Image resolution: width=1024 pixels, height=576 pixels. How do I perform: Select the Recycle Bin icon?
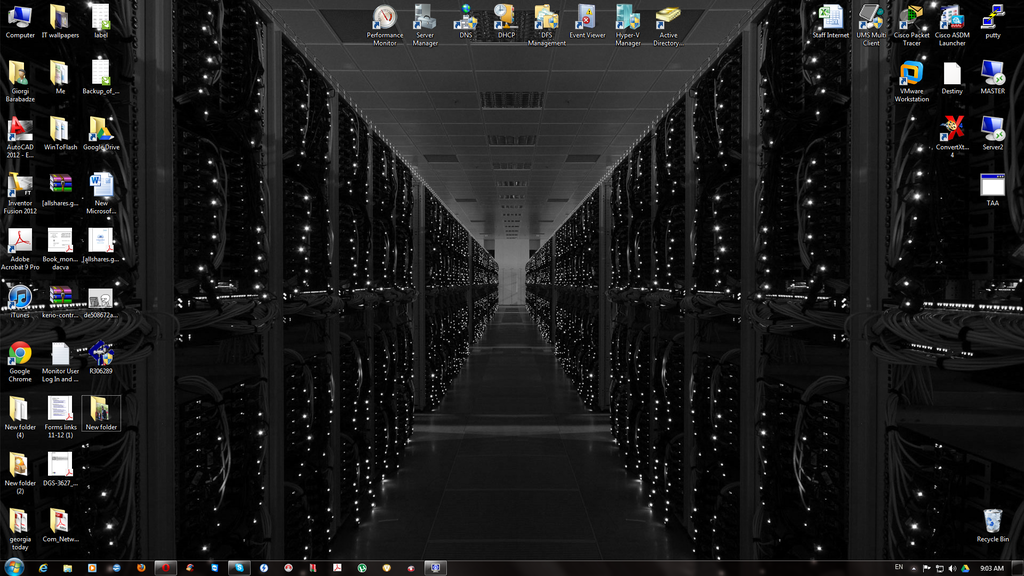pos(992,522)
